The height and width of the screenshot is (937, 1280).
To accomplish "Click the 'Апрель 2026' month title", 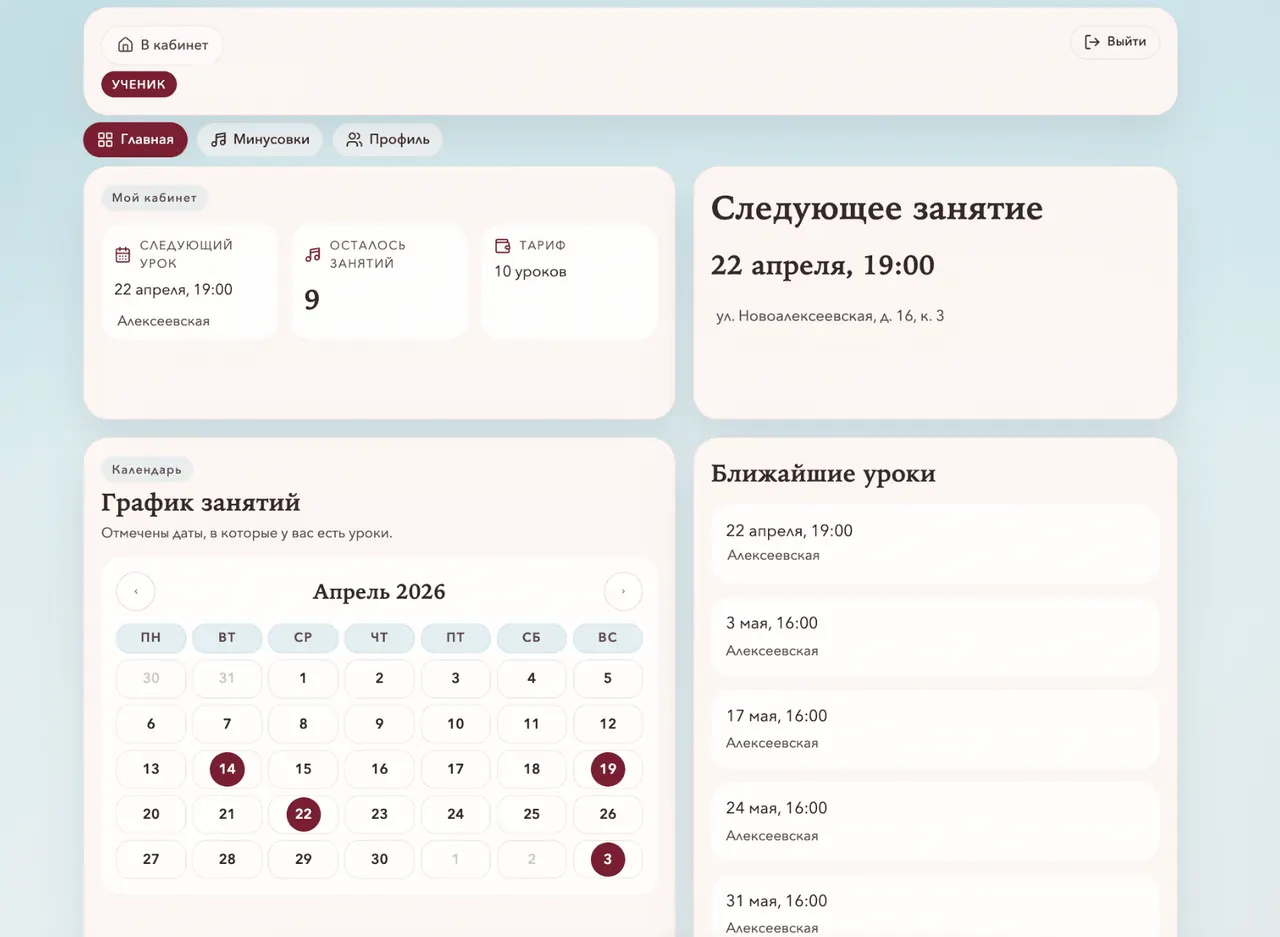I will (x=379, y=591).
